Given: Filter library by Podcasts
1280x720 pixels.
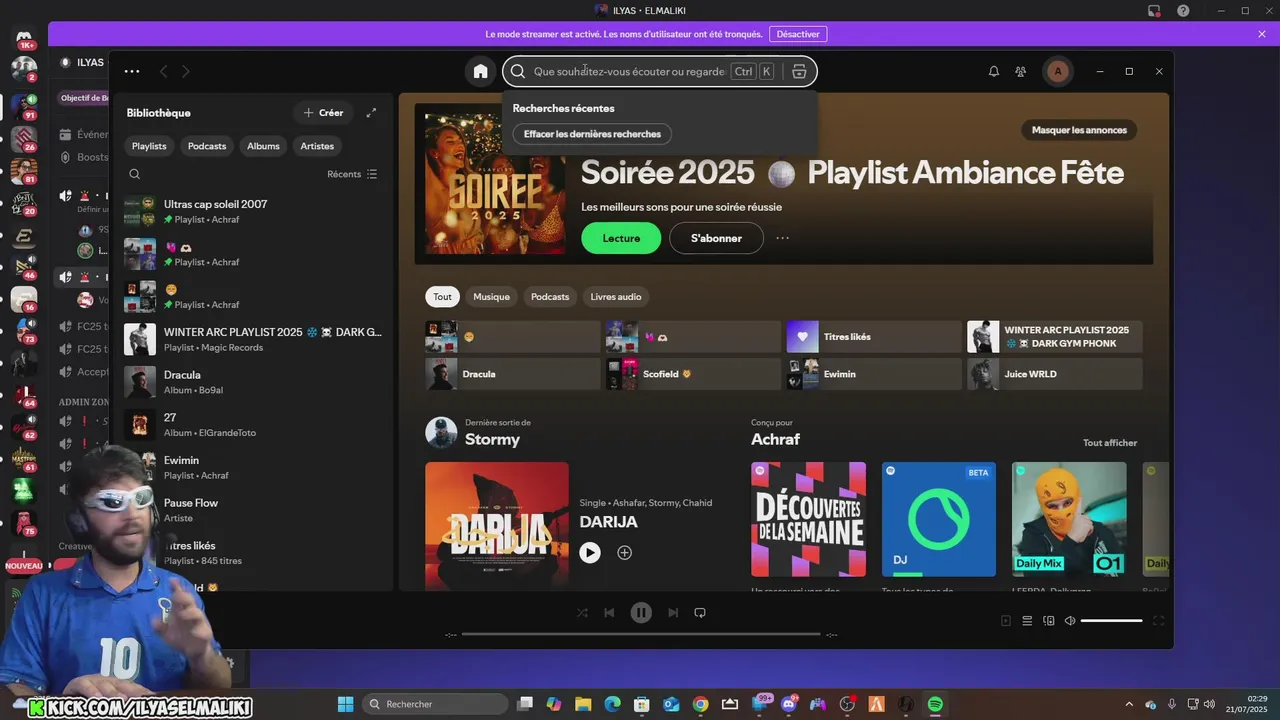Looking at the screenshot, I should pos(207,146).
